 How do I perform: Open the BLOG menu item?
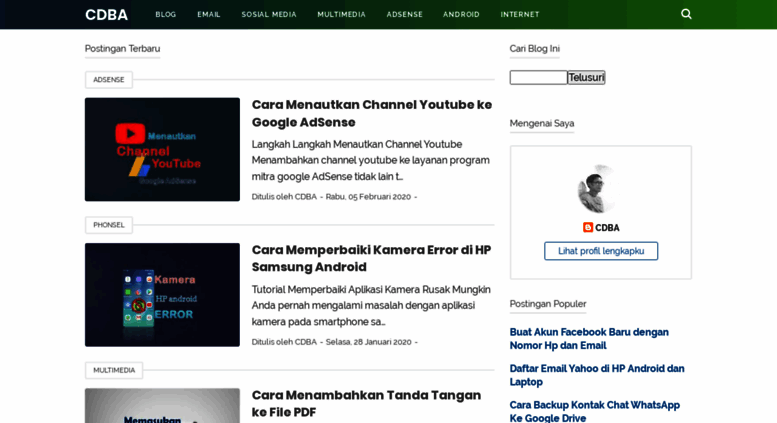click(166, 14)
